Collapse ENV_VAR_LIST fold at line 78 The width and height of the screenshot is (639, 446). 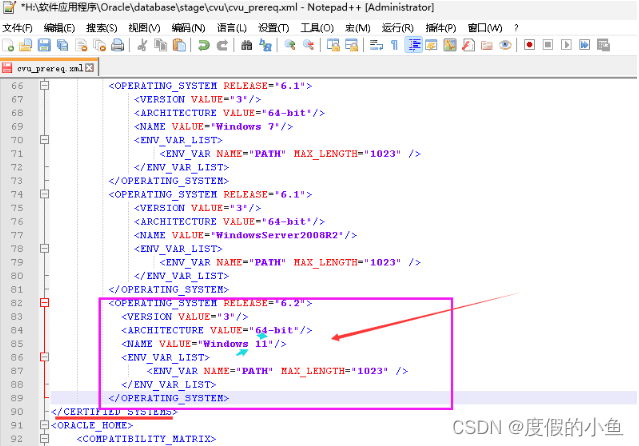[44, 248]
